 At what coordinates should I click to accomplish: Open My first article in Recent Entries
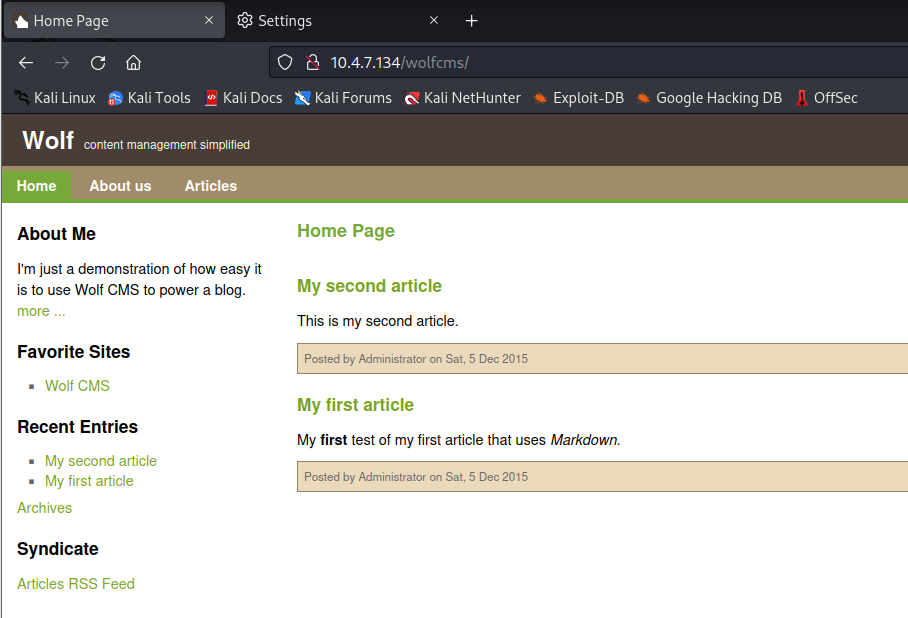click(x=89, y=481)
